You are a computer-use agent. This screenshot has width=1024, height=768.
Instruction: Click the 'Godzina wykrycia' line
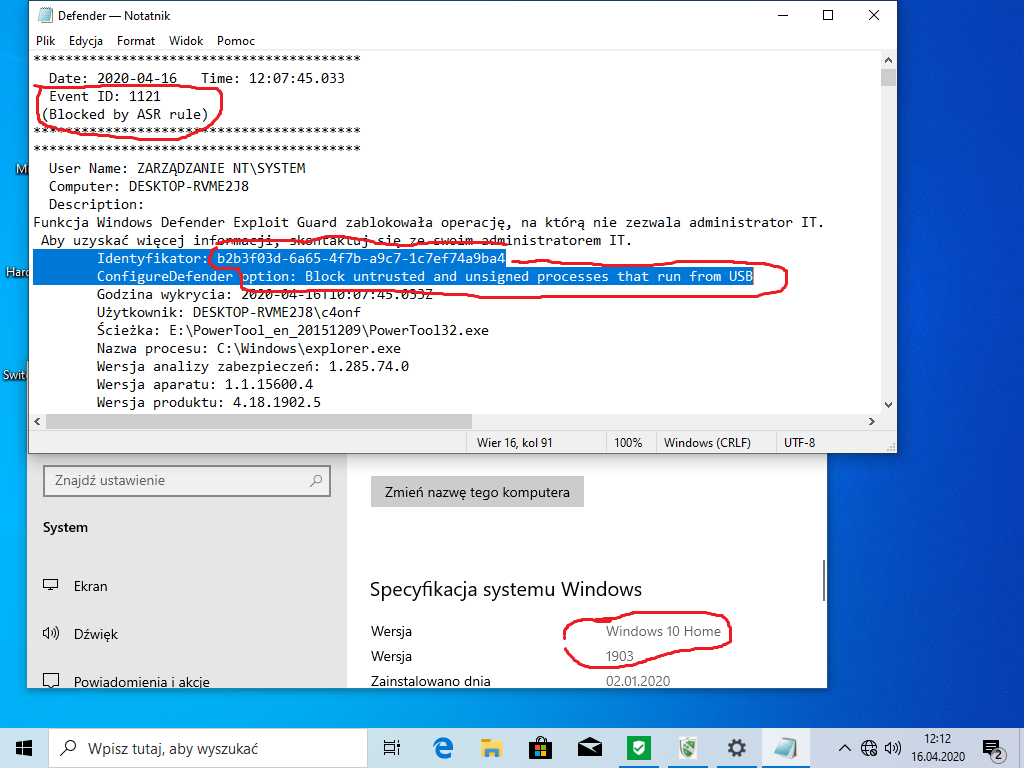pyautogui.click(x=264, y=295)
